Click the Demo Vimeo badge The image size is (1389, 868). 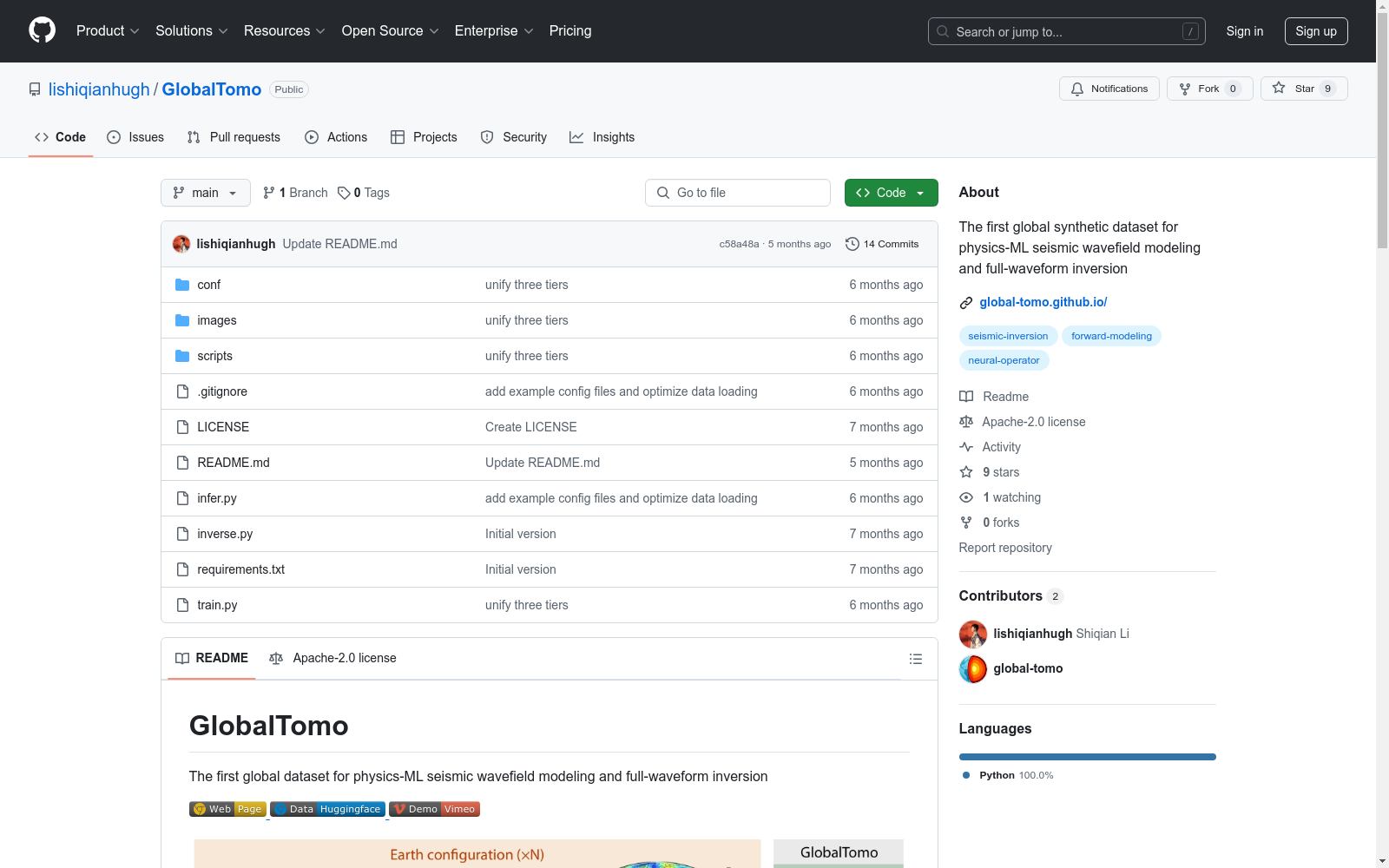tap(434, 809)
